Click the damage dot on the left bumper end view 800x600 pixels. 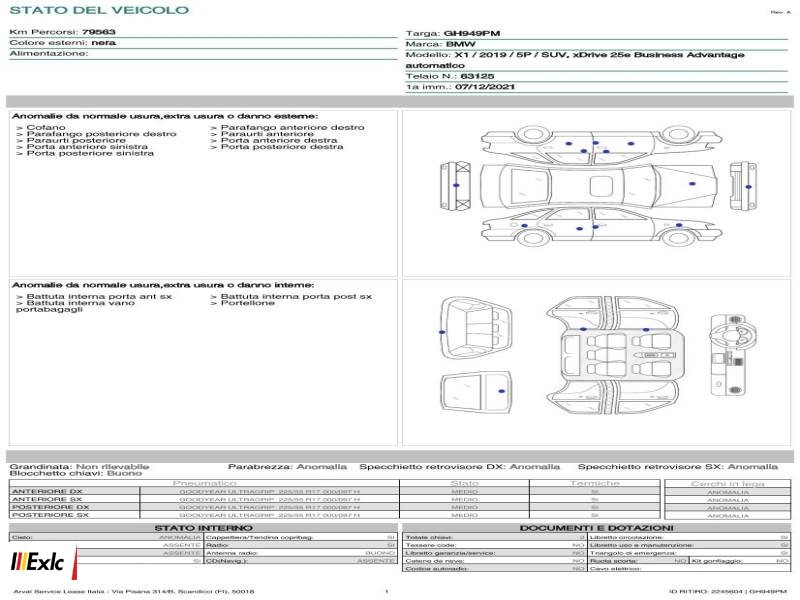[x=456, y=185]
